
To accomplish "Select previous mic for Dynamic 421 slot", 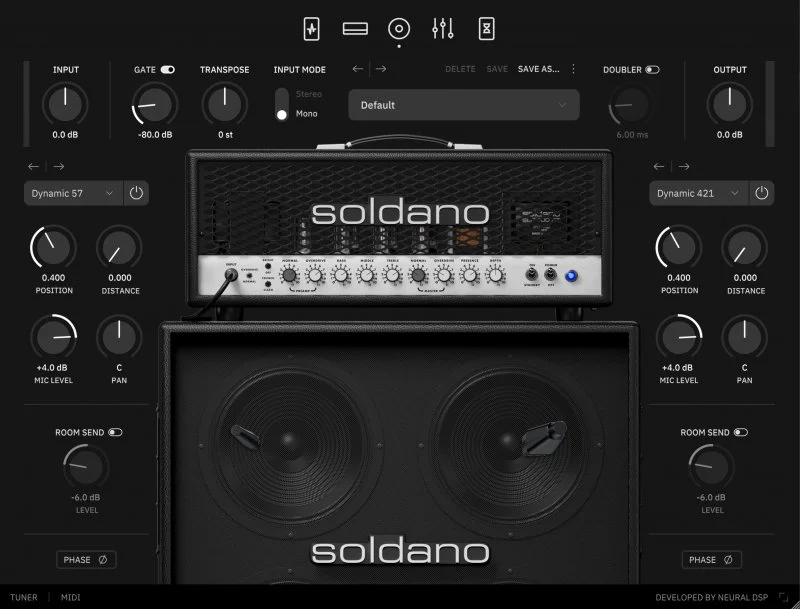I will [x=659, y=166].
